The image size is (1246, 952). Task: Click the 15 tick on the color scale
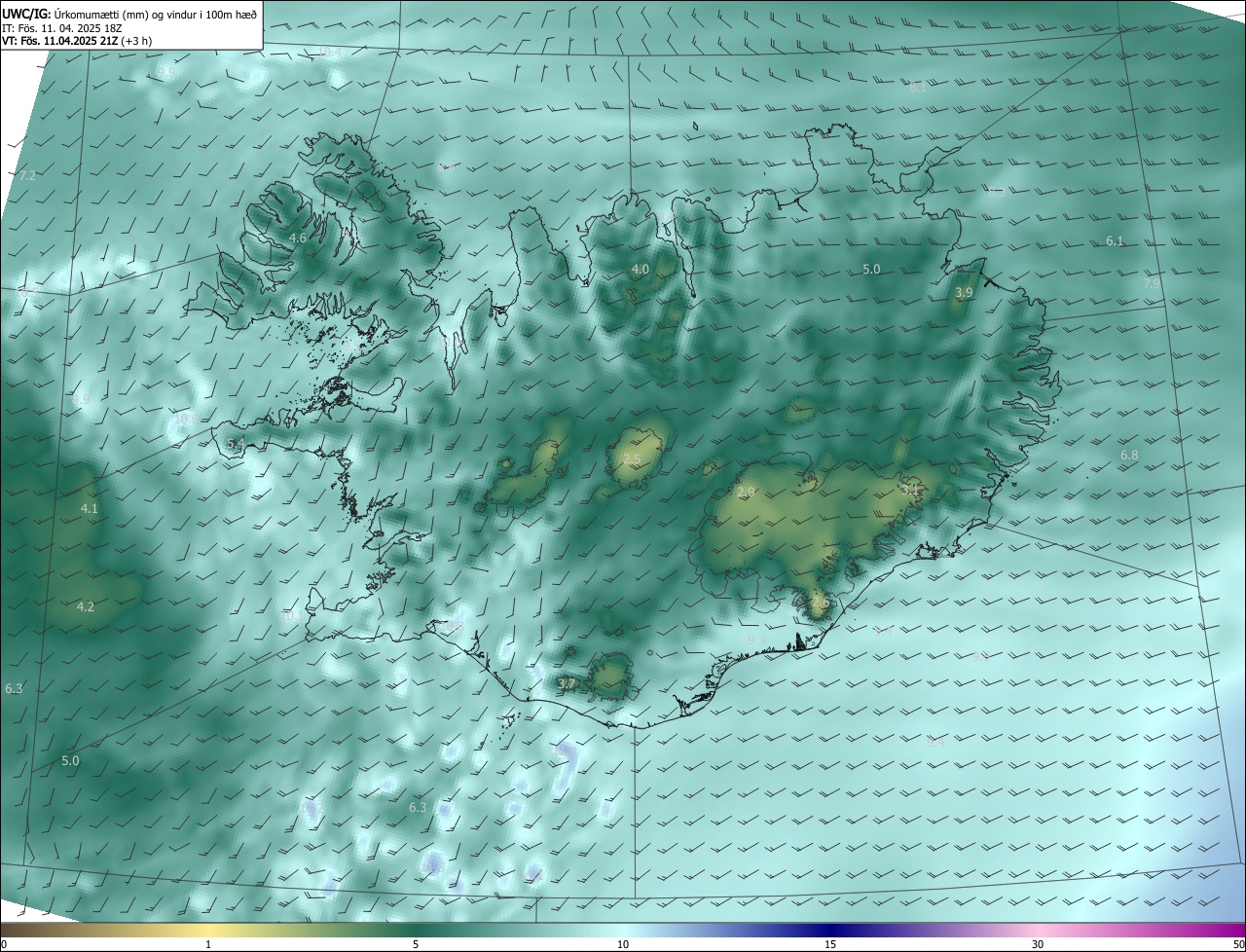click(830, 944)
